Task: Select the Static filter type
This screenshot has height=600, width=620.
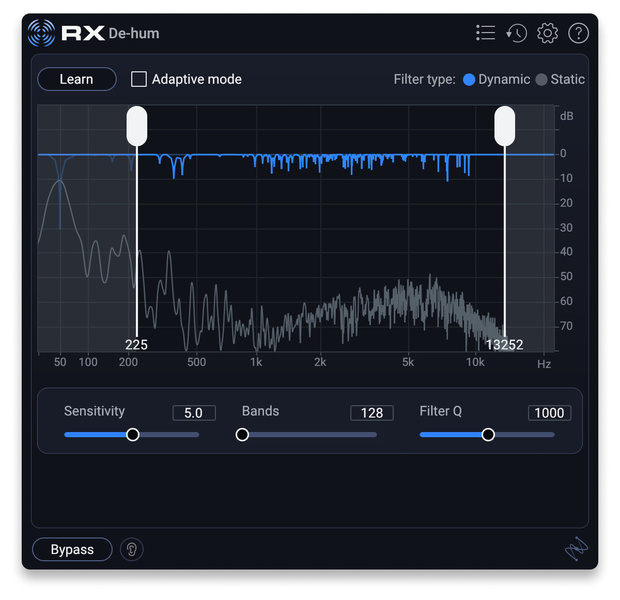Action: [x=541, y=79]
